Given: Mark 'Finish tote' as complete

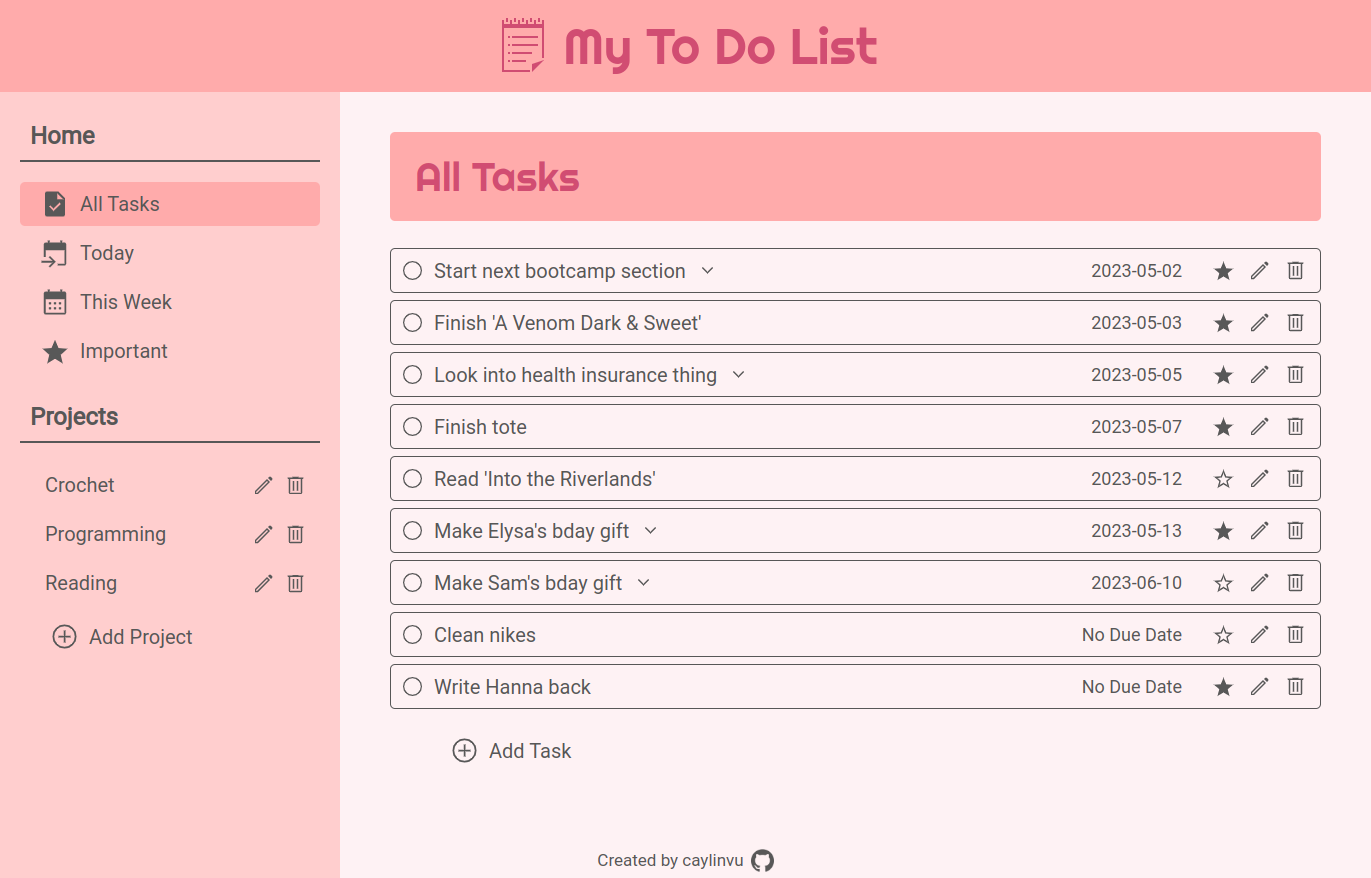Looking at the screenshot, I should [412, 427].
